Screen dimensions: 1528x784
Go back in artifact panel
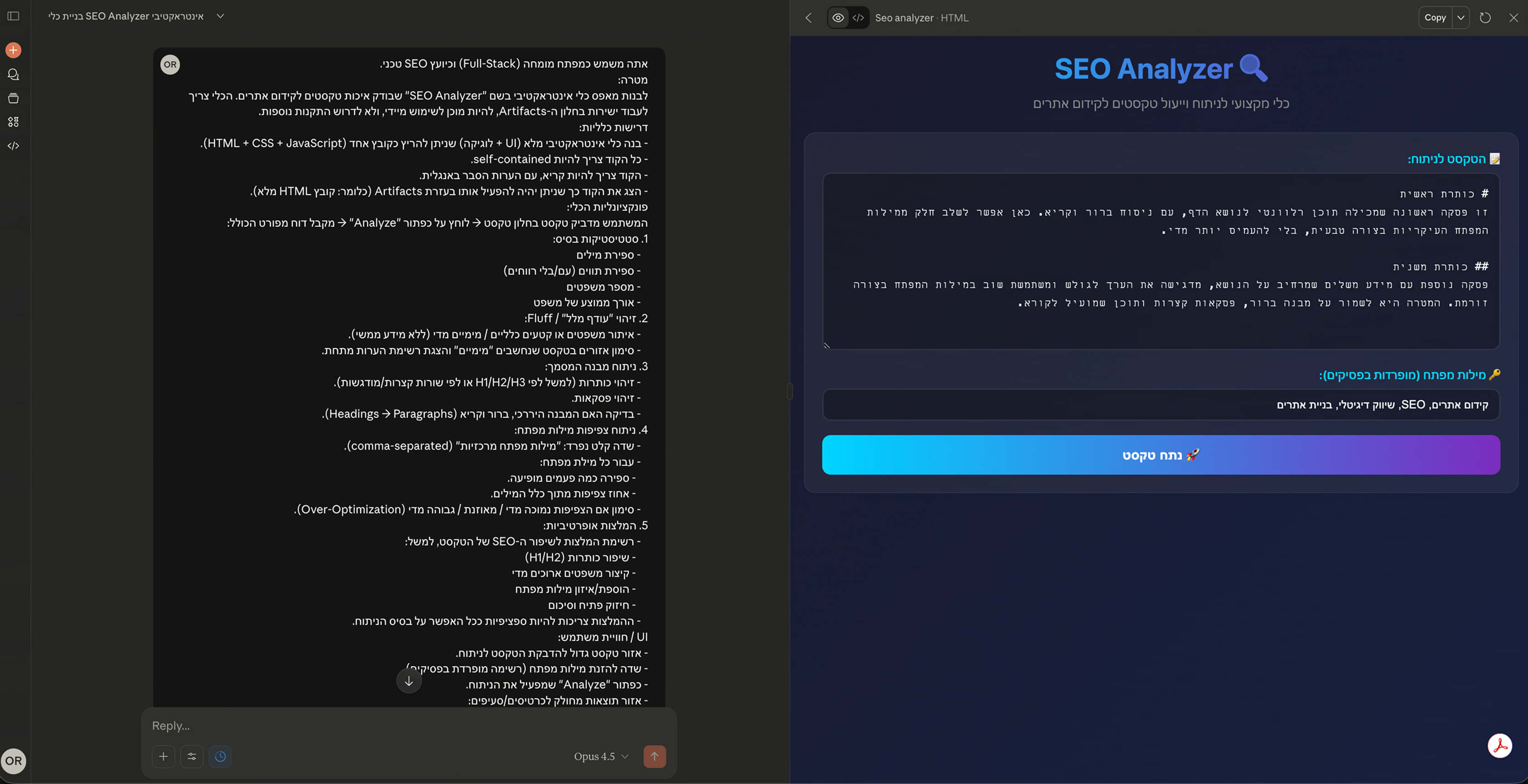[x=809, y=18]
